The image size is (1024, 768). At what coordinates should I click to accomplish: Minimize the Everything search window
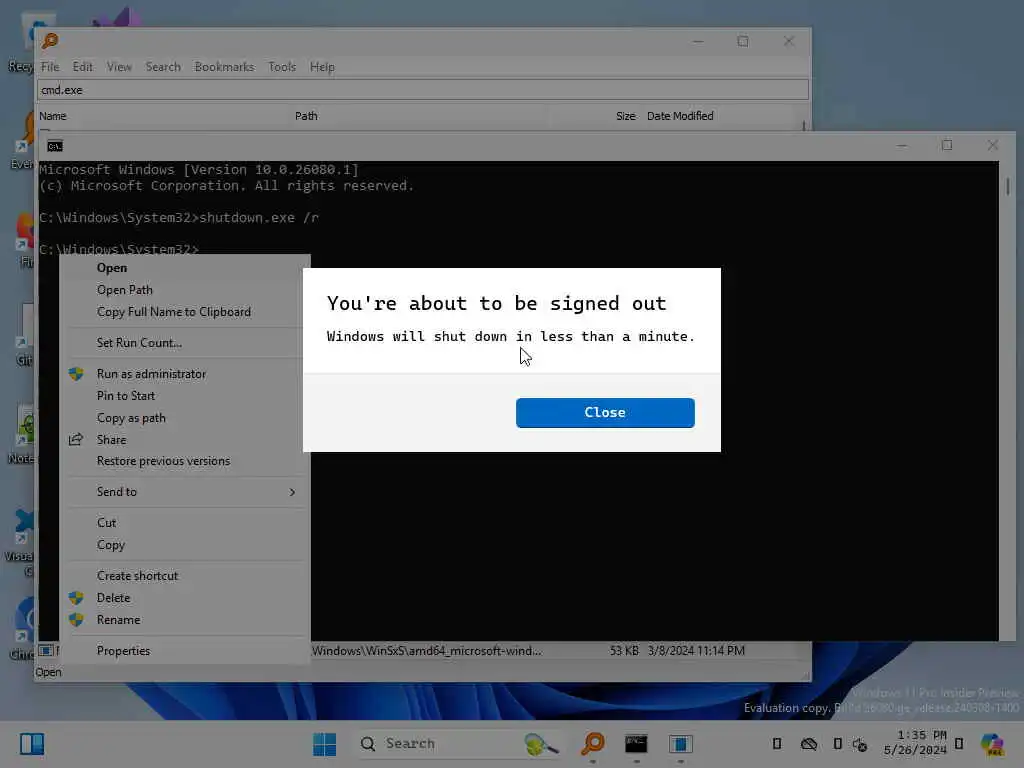tap(698, 41)
